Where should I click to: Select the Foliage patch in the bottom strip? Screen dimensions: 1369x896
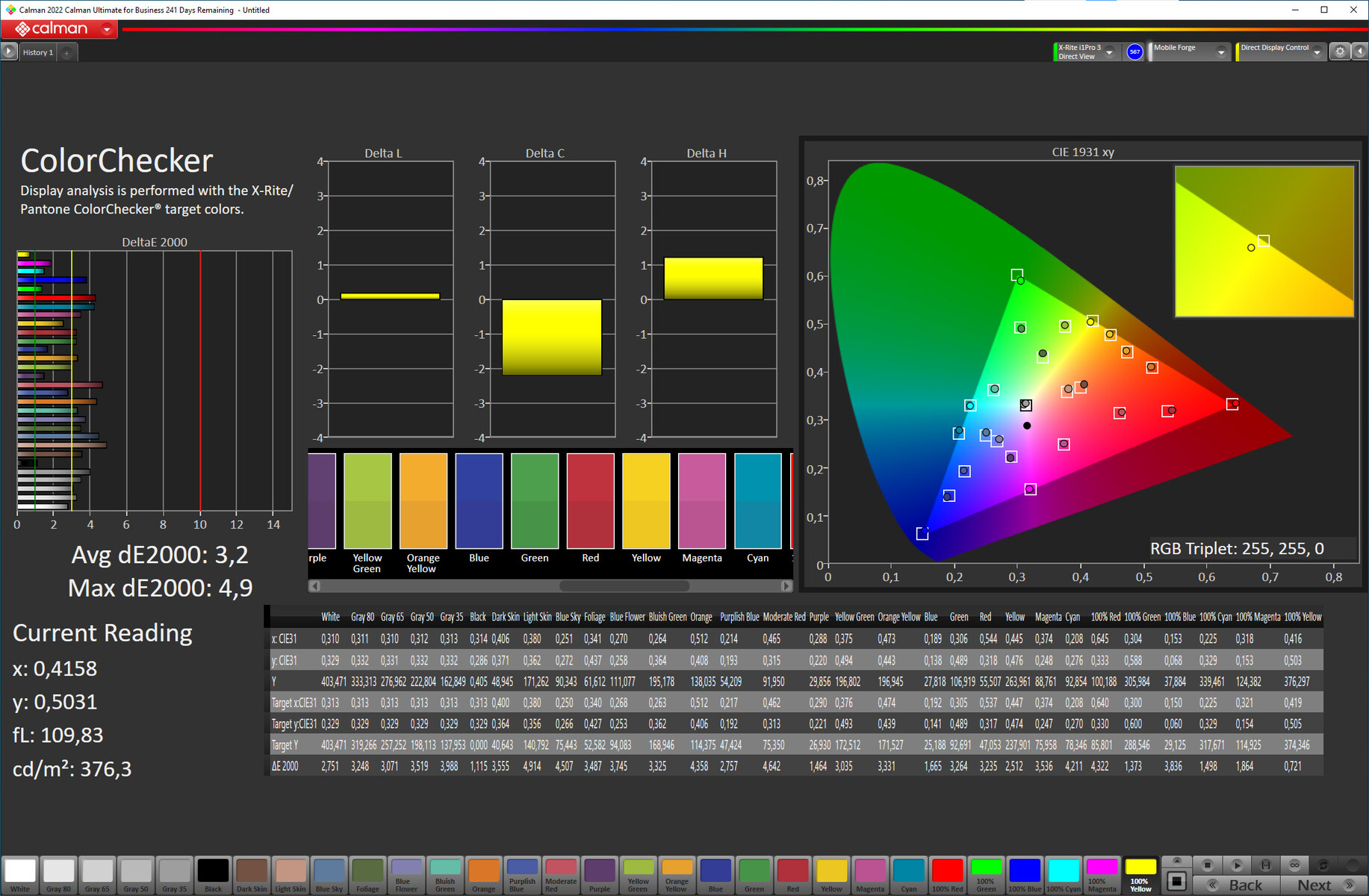tap(367, 874)
